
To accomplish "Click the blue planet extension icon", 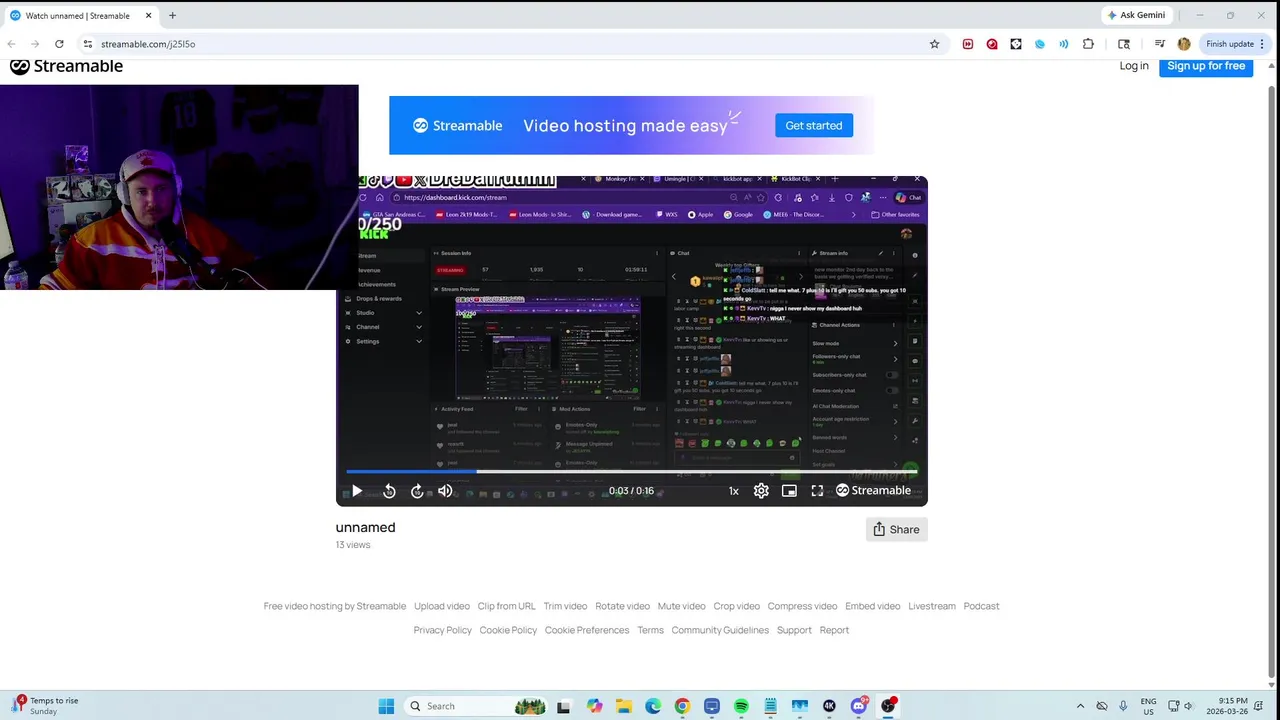I will pyautogui.click(x=1040, y=44).
